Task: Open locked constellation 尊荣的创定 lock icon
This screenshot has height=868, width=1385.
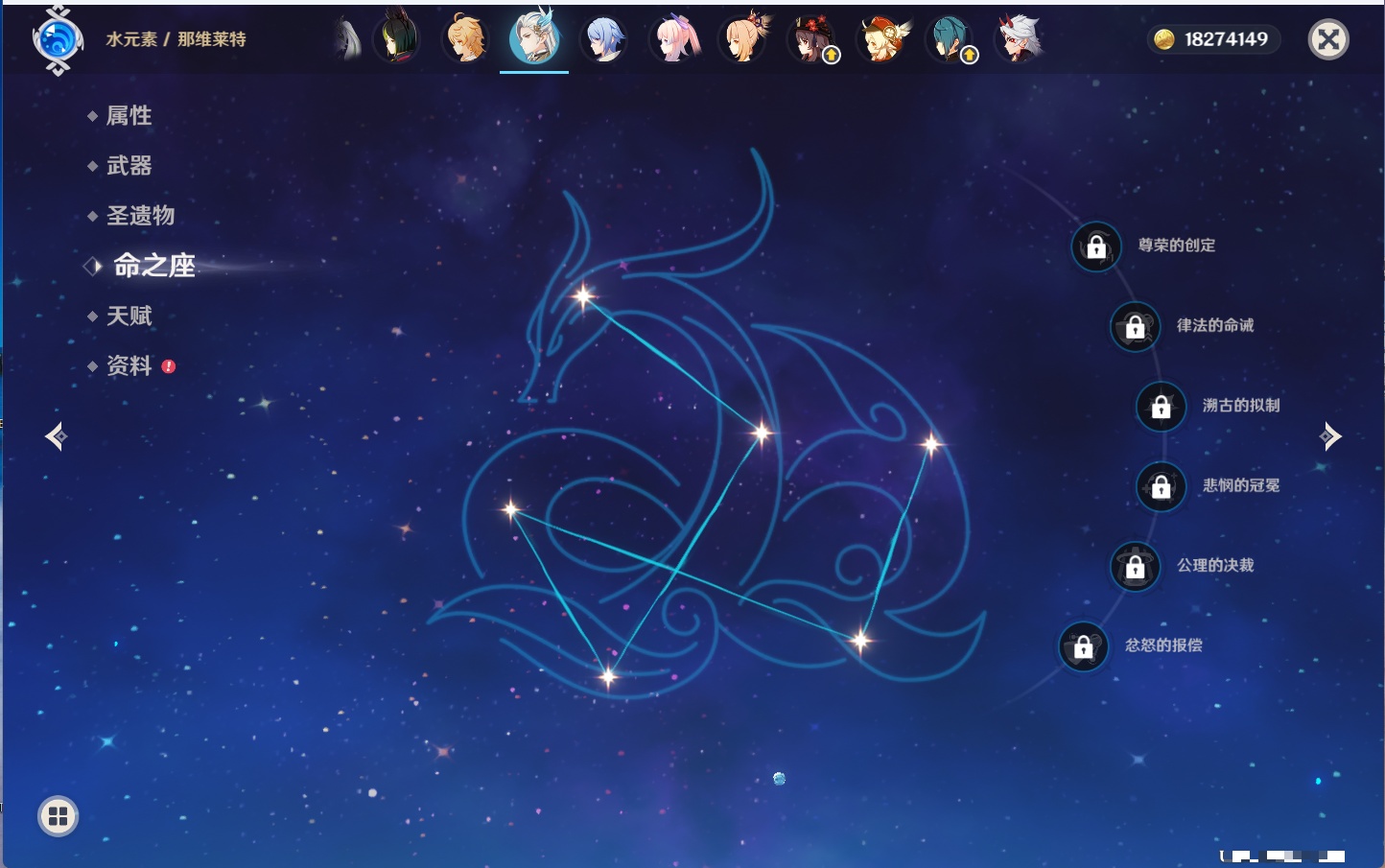Action: click(1096, 246)
